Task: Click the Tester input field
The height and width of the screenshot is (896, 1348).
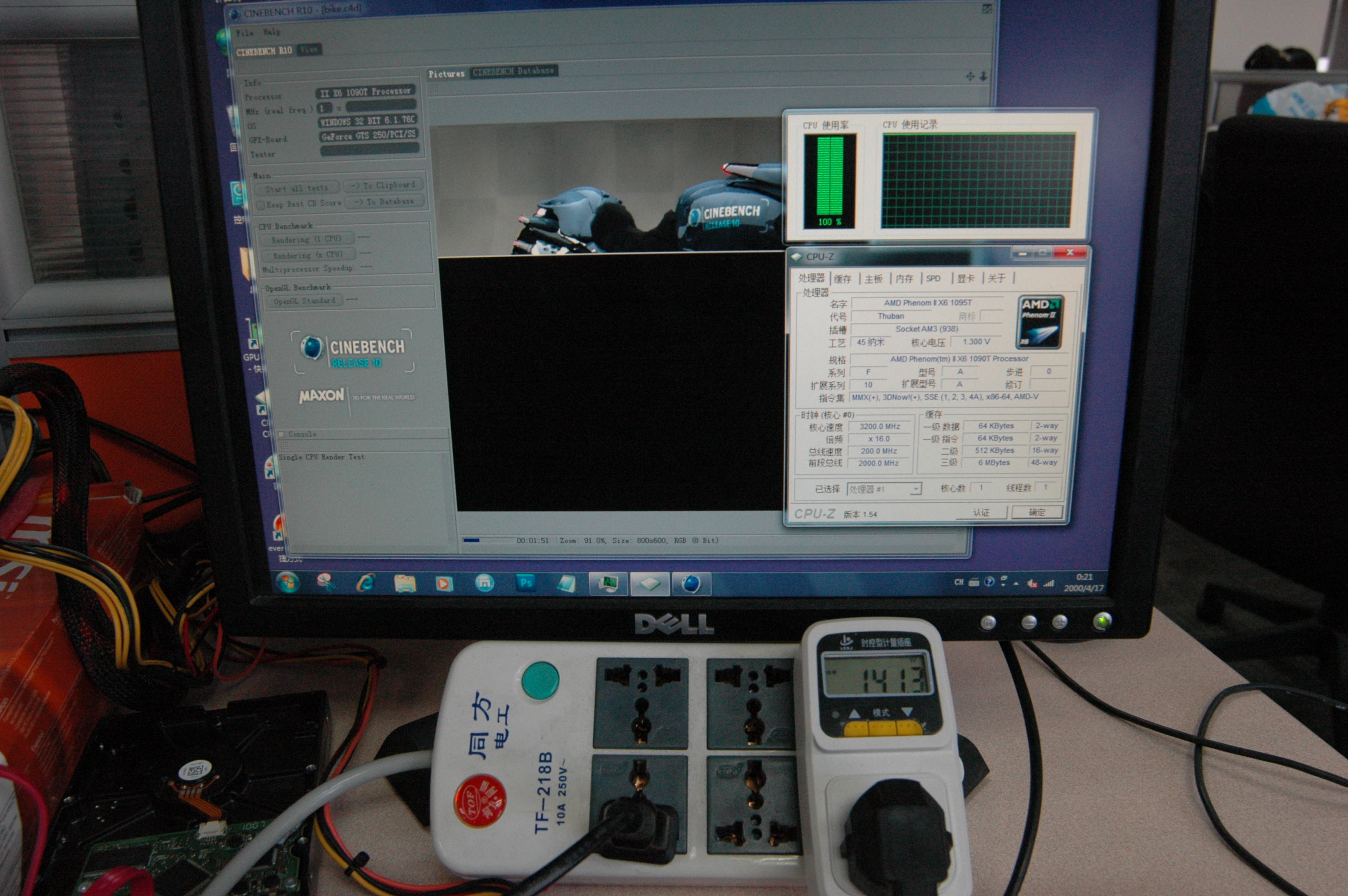Action: 369,150
